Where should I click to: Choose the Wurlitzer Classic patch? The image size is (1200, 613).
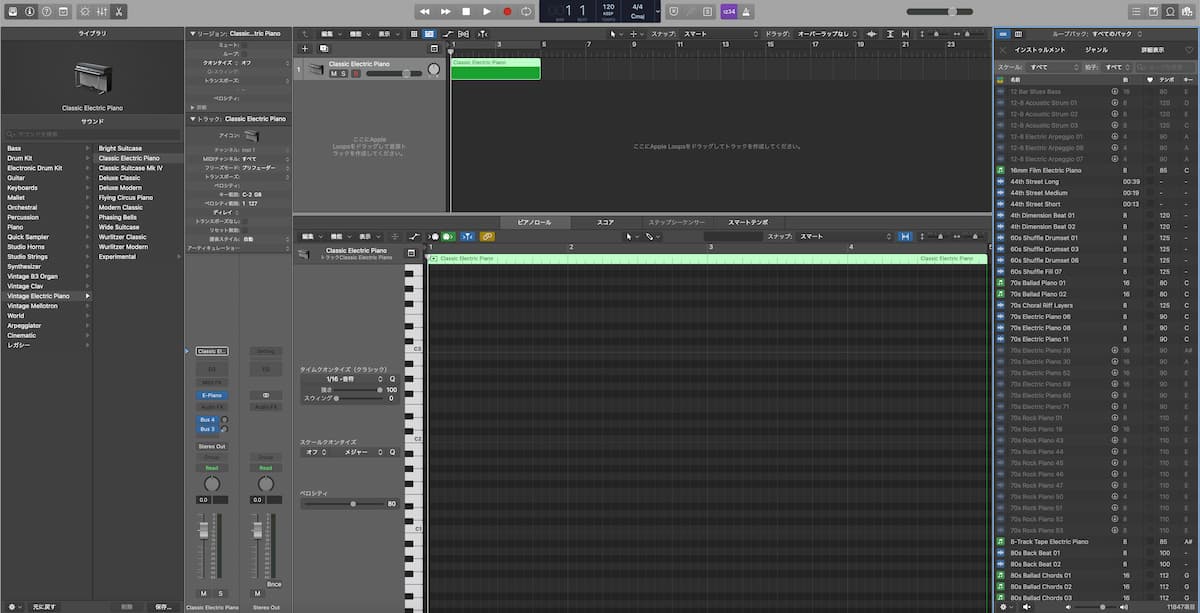coord(123,237)
